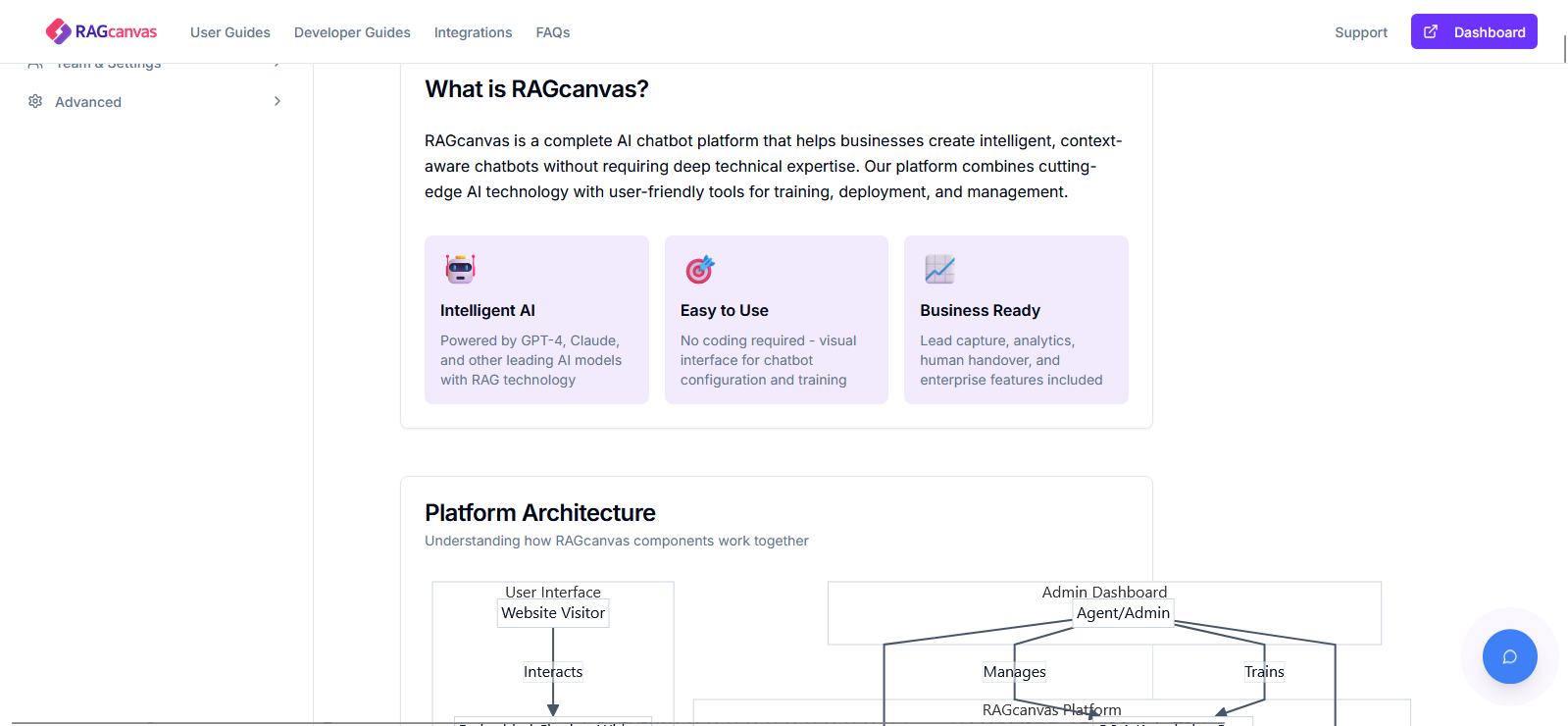The image size is (1568, 726).
Task: Switch to Developer Guides
Action: (x=352, y=32)
